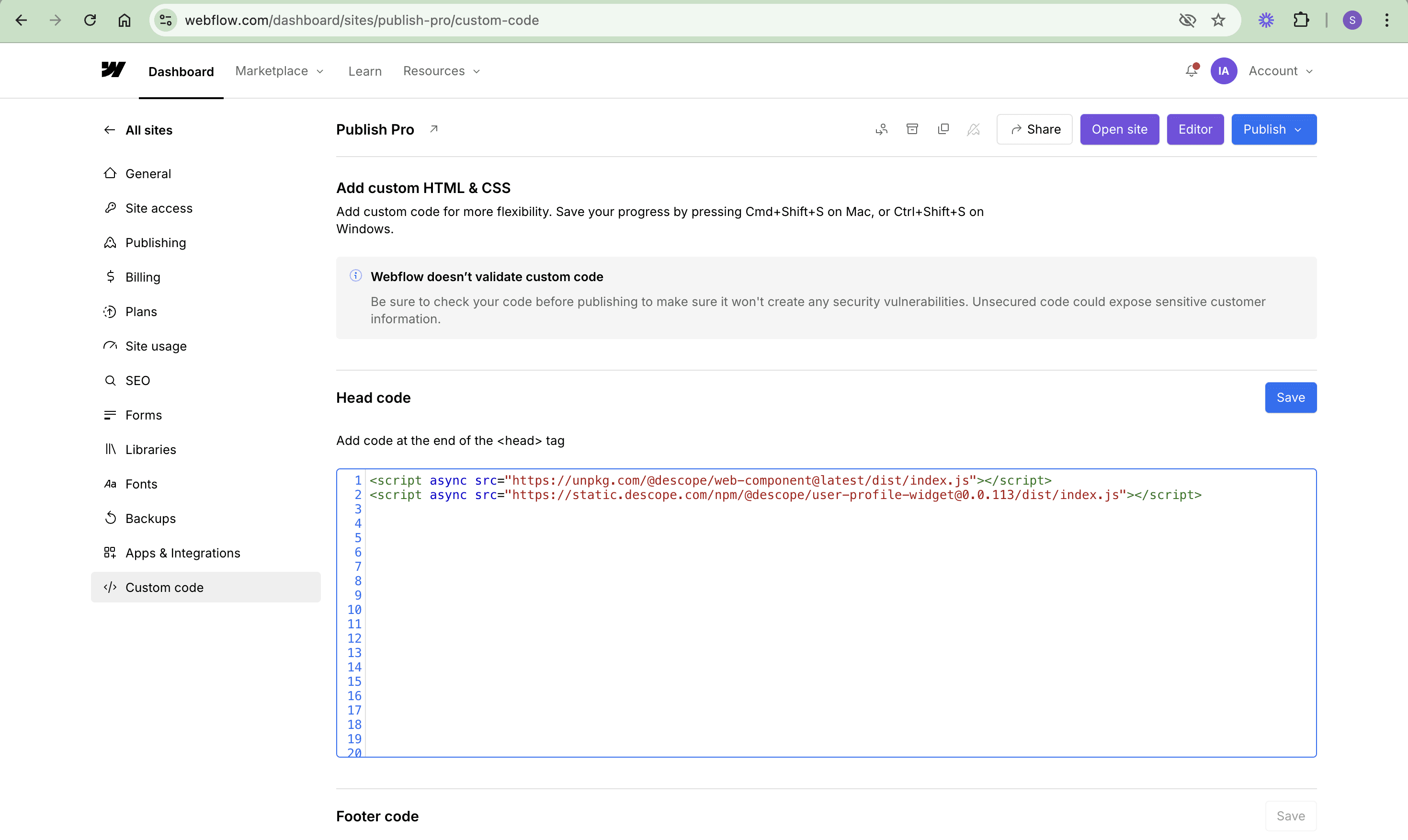Viewport: 1408px width, 840px height.
Task: Open the external link arrow beside Publish Pro
Action: click(x=433, y=129)
